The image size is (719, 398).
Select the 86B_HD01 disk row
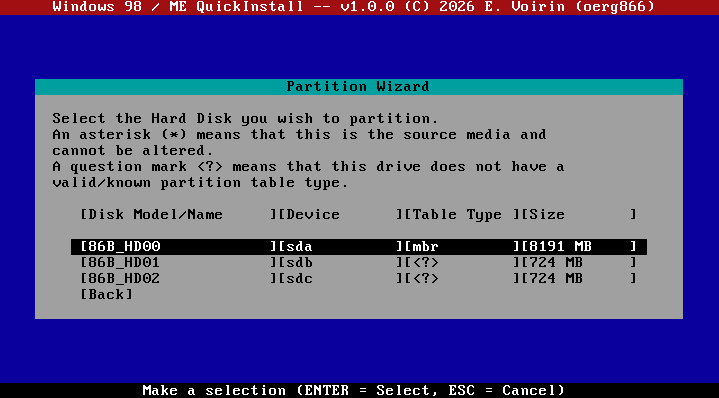pos(359,263)
